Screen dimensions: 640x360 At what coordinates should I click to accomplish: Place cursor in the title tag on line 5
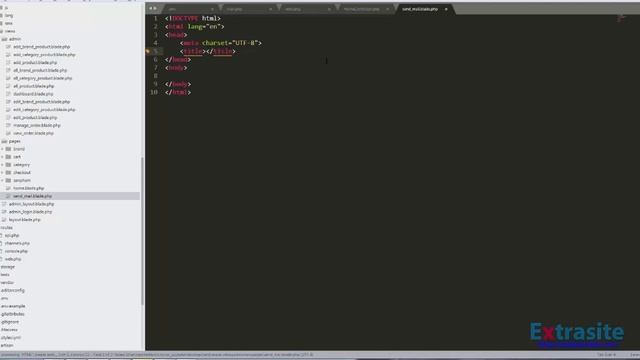point(208,51)
